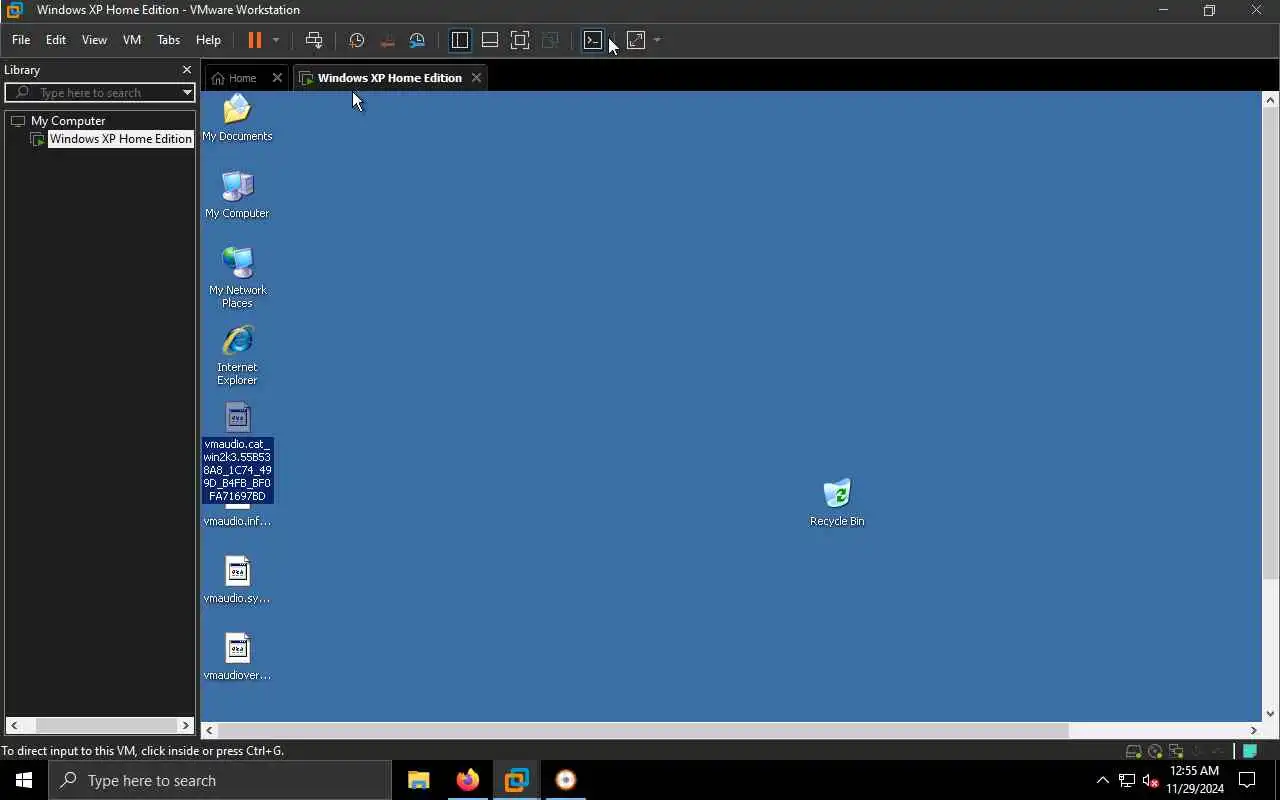The image size is (1280, 800).
Task: Open the VM menu
Action: point(132,40)
